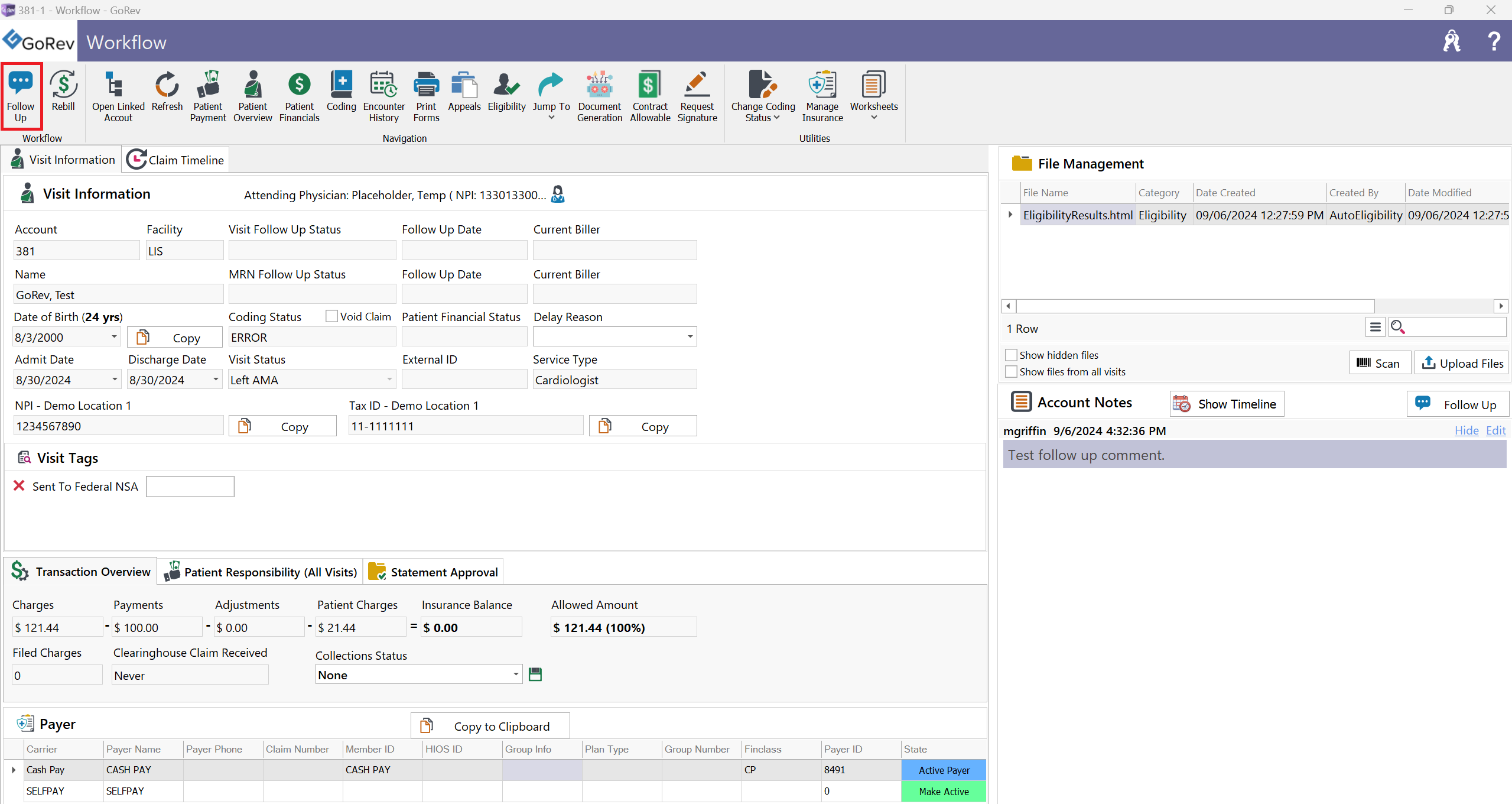Open Patient Payment tool
This screenshot has height=804, width=1512.
208,96
